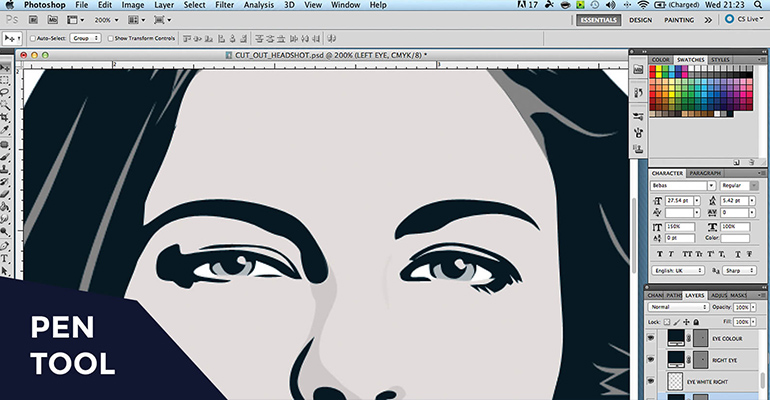Screen dimensions: 770x400
Task: Set the Character text color box
Action: pyautogui.click(x=735, y=238)
